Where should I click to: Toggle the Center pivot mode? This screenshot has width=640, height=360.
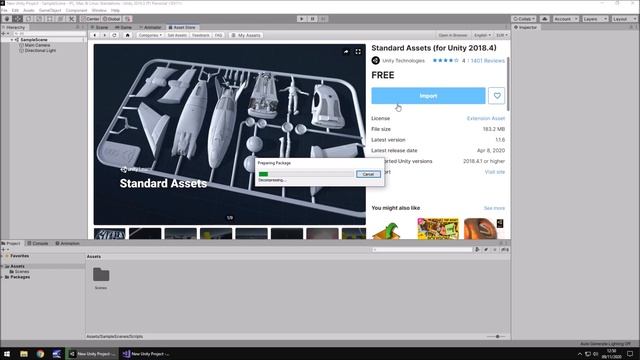[x=90, y=19]
